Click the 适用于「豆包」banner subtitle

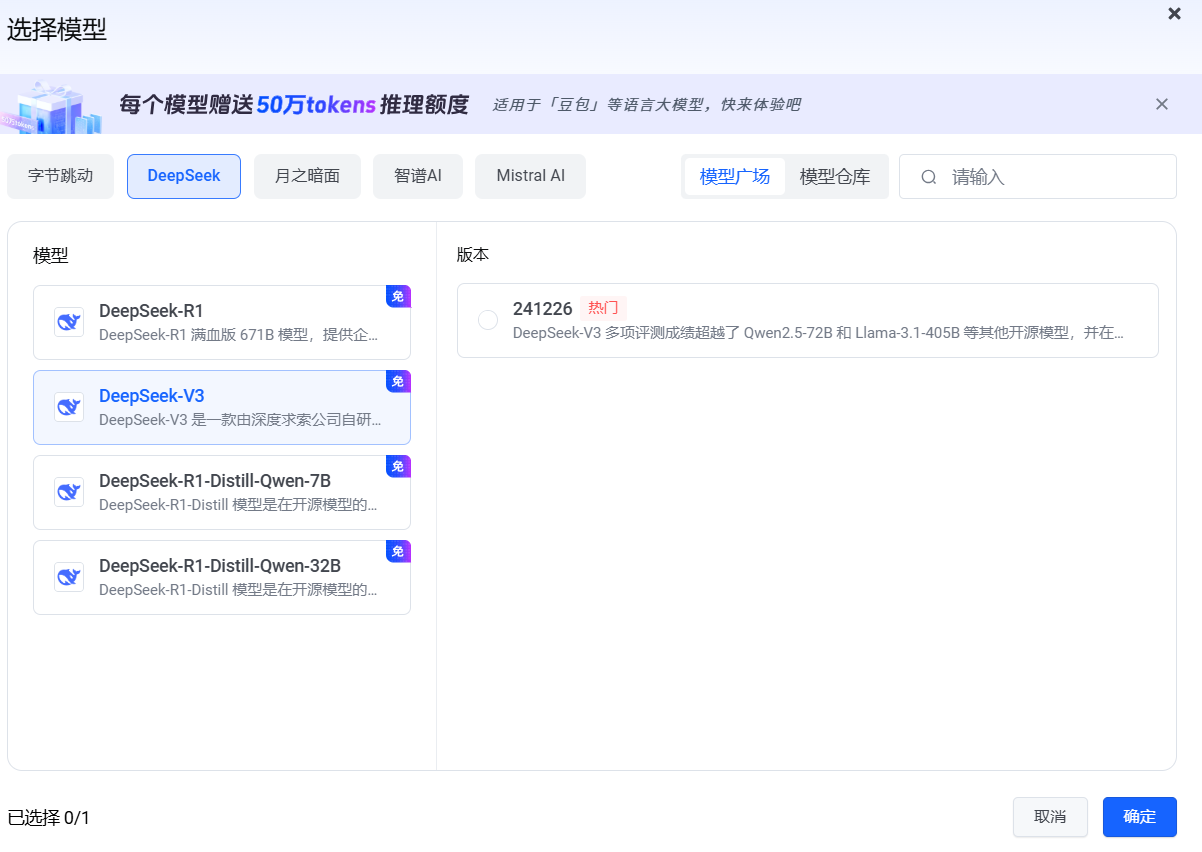(x=646, y=105)
